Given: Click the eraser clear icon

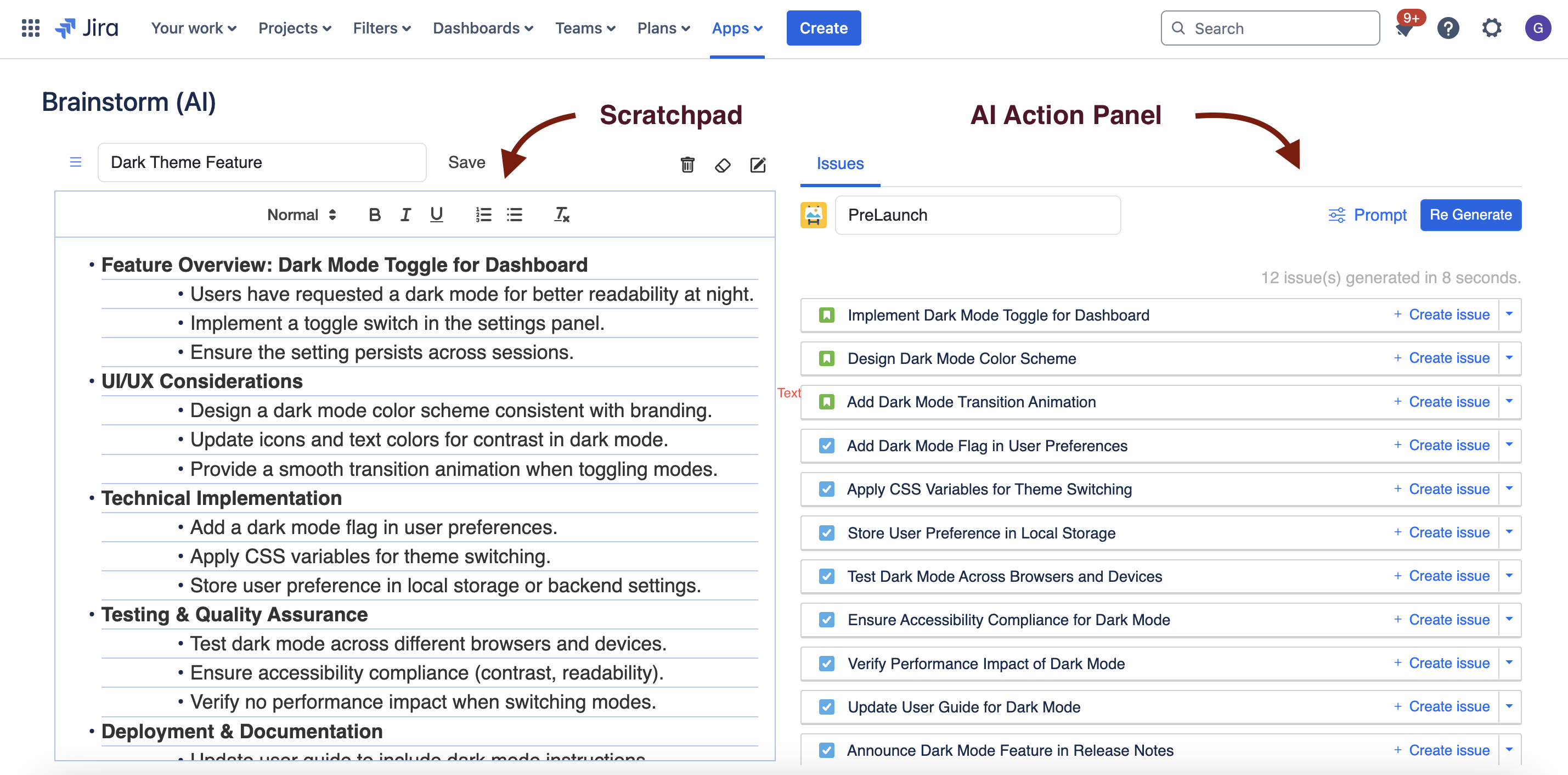Looking at the screenshot, I should click(x=723, y=165).
